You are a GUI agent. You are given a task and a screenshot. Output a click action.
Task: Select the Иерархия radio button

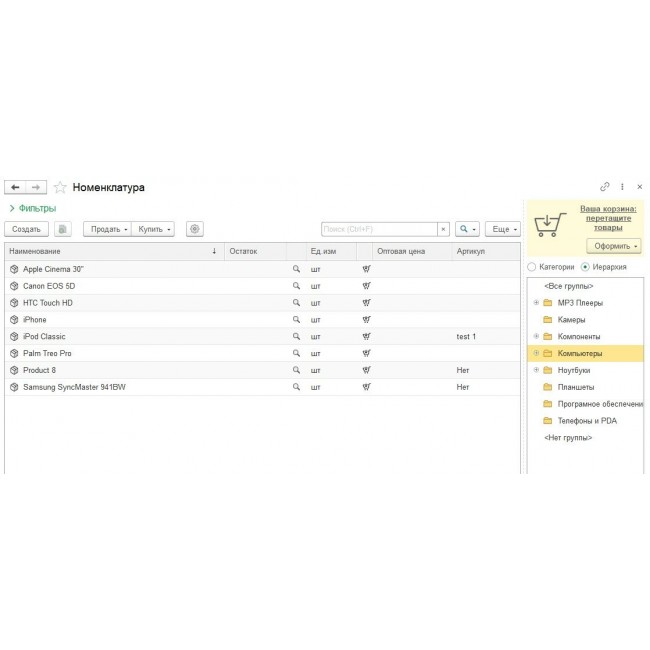[585, 267]
